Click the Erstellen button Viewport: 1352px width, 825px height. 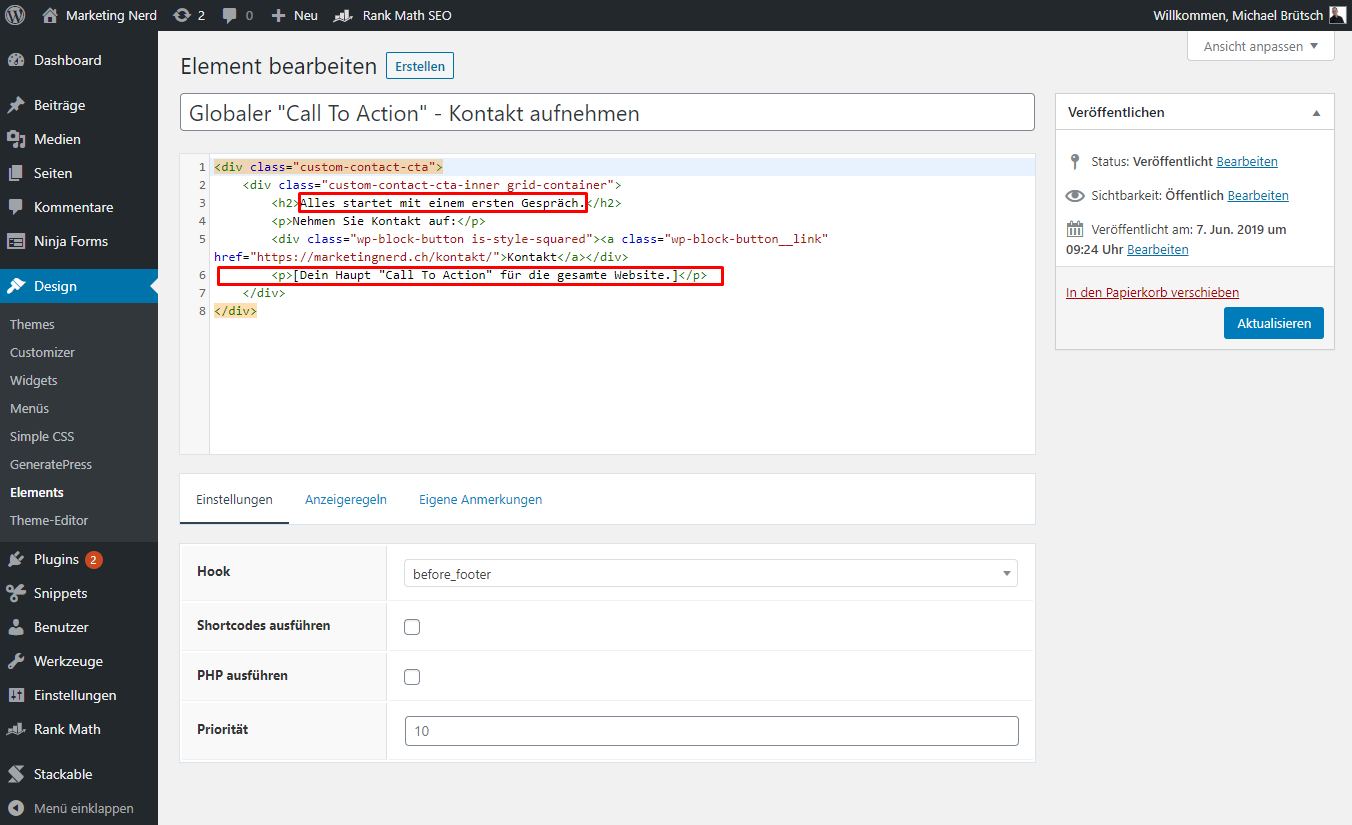(420, 66)
